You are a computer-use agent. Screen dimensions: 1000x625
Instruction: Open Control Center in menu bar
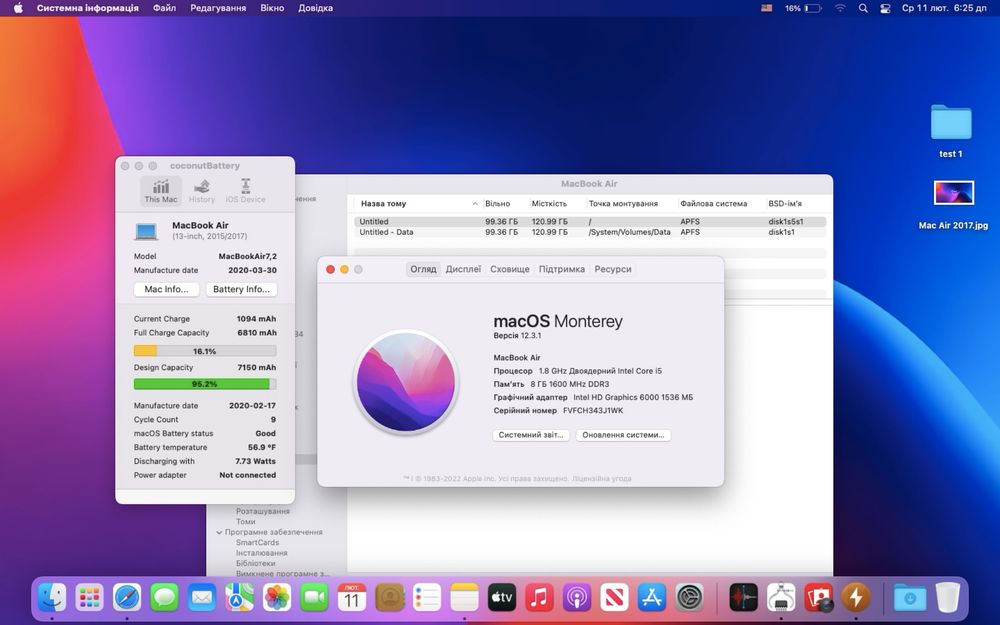[x=885, y=8]
